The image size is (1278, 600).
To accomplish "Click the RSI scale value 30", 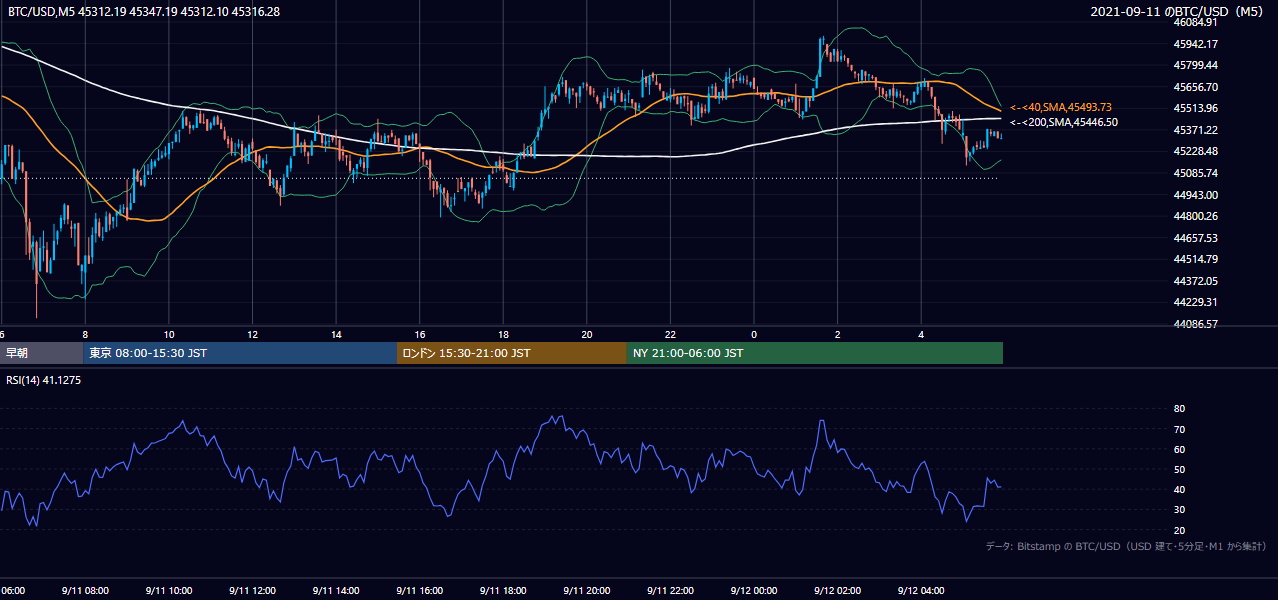I will [1179, 509].
